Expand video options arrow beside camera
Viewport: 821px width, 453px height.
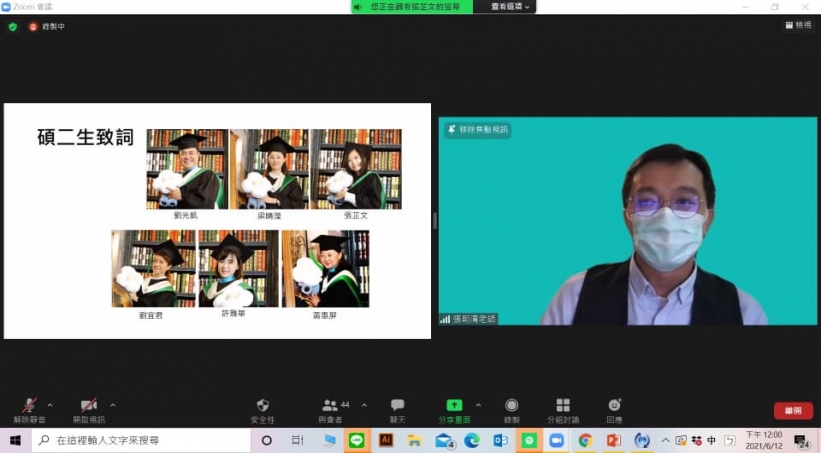point(112,405)
